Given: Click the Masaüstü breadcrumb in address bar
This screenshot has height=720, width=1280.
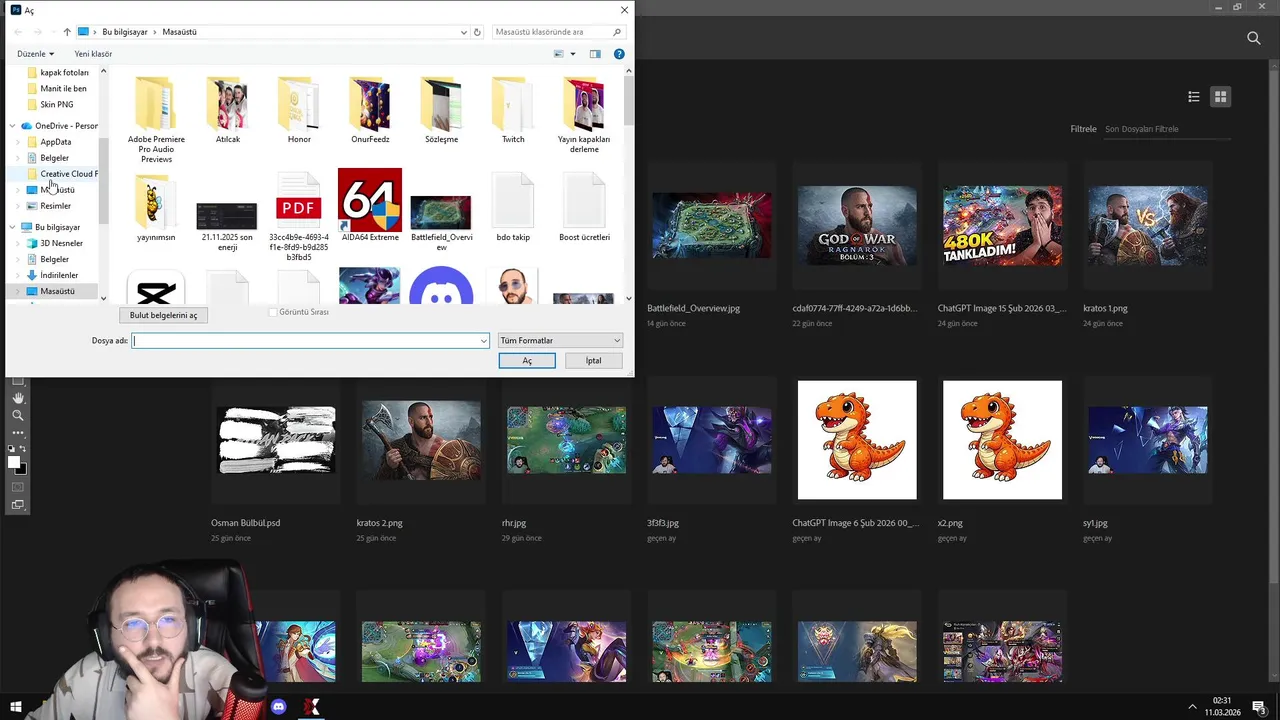Looking at the screenshot, I should [179, 32].
